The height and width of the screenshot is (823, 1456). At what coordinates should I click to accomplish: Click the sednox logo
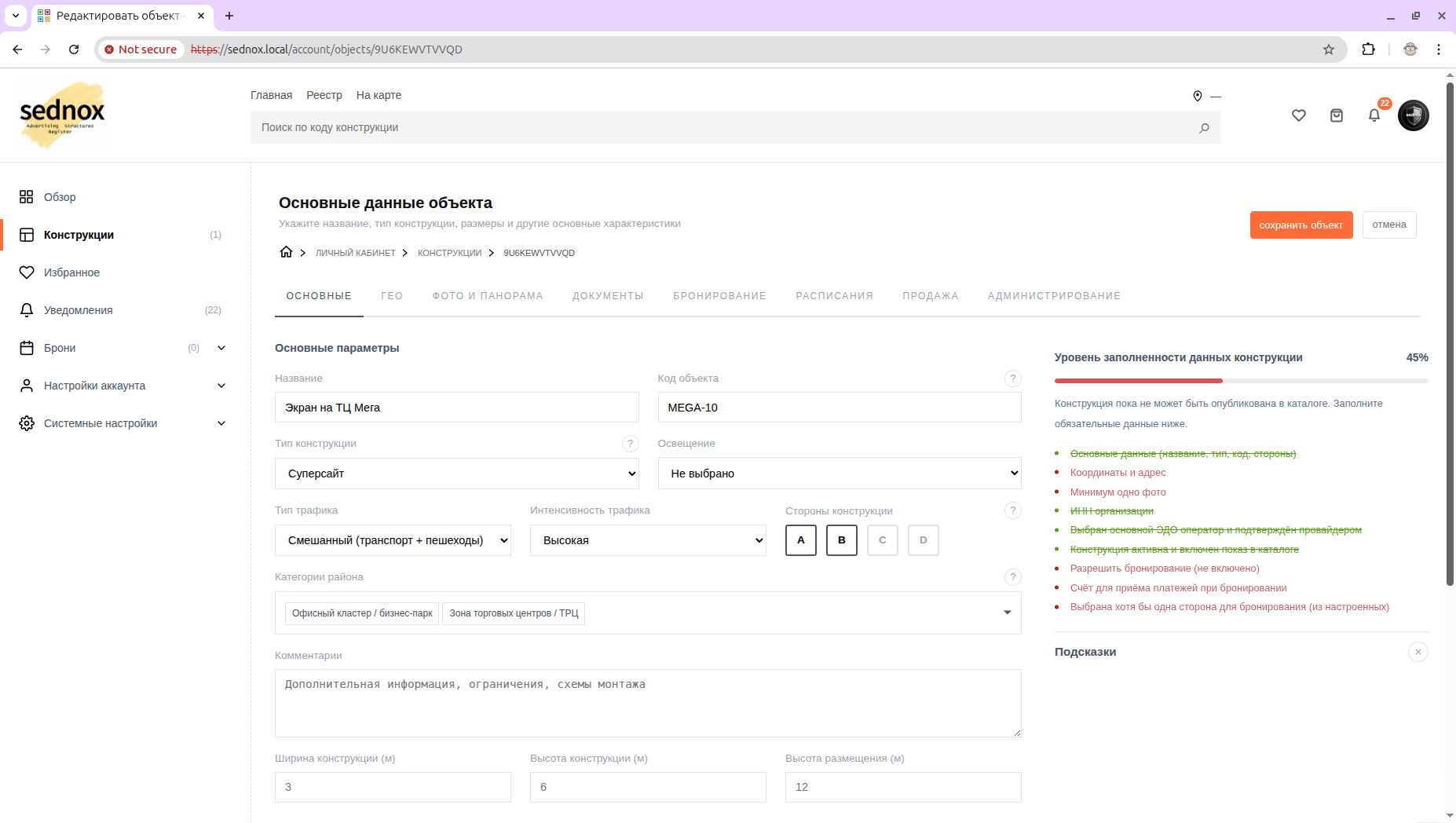pos(62,115)
